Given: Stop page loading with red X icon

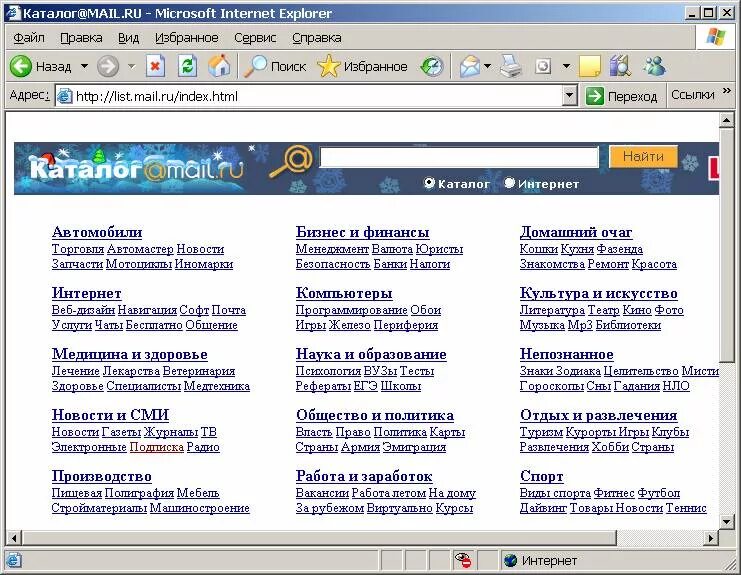Looking at the screenshot, I should tap(155, 66).
